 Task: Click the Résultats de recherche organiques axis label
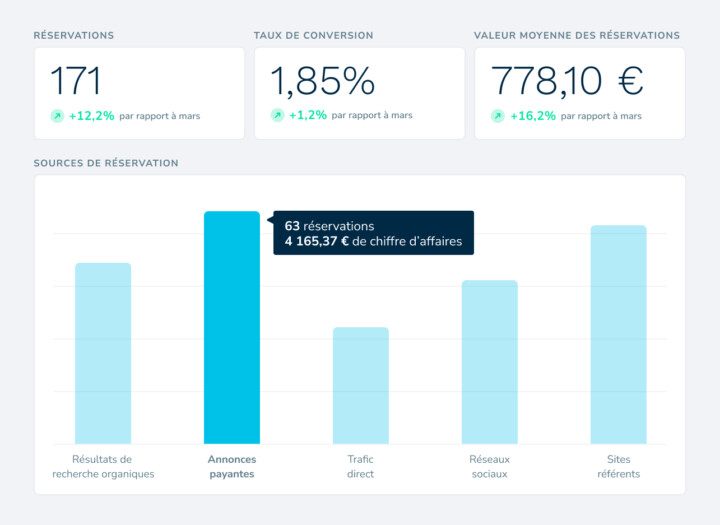[103, 467]
